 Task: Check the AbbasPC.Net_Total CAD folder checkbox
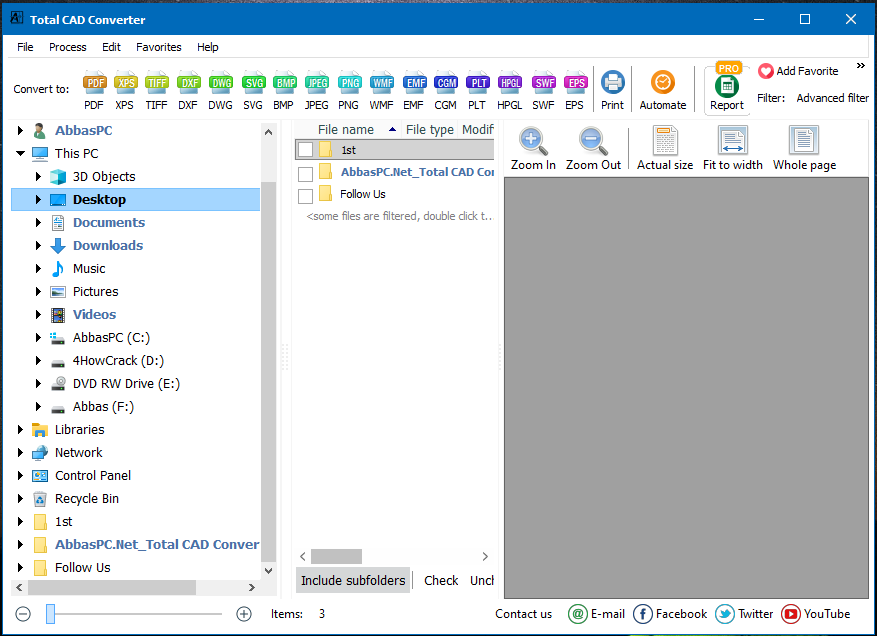[x=305, y=174]
